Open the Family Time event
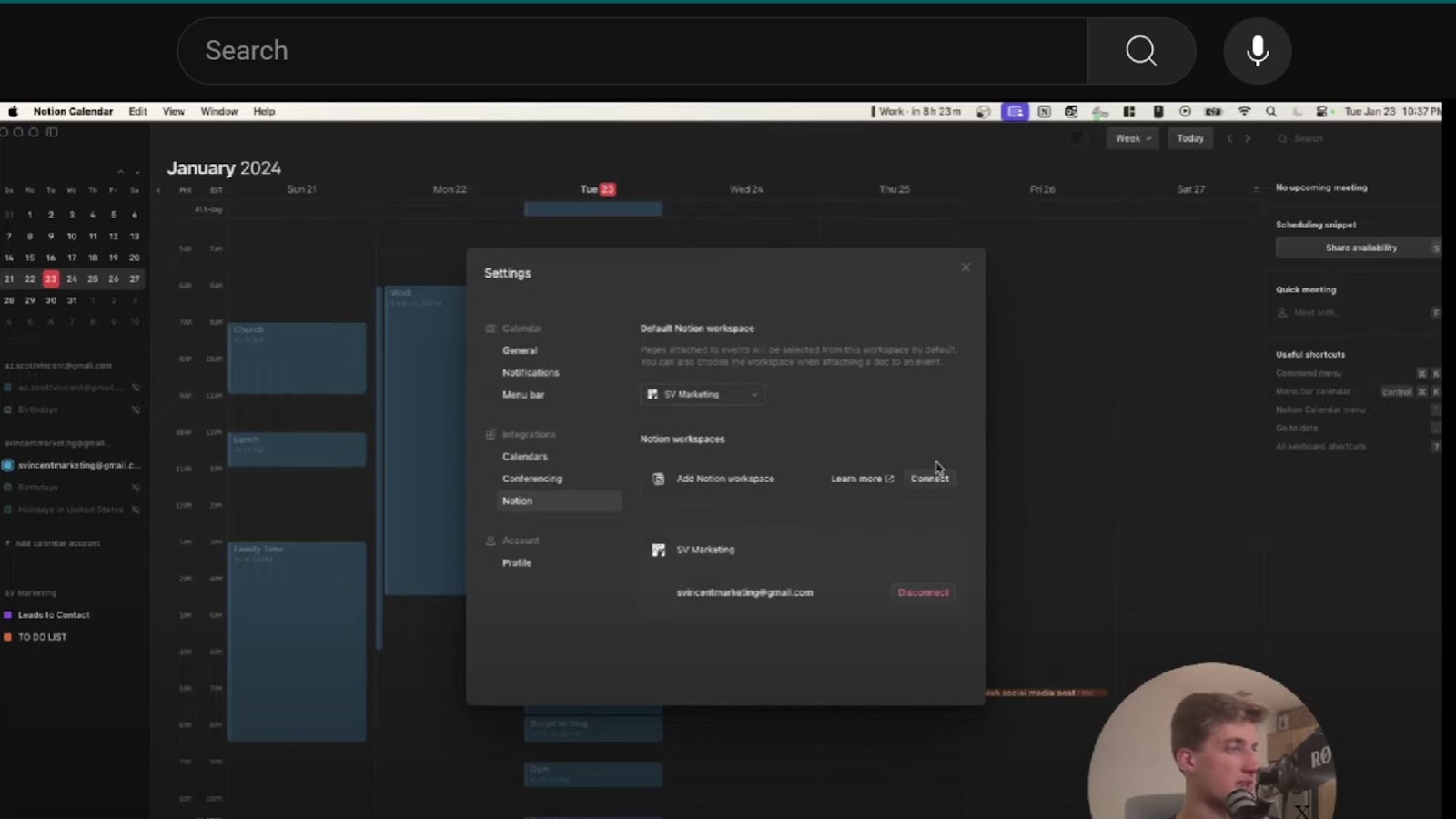 298,642
